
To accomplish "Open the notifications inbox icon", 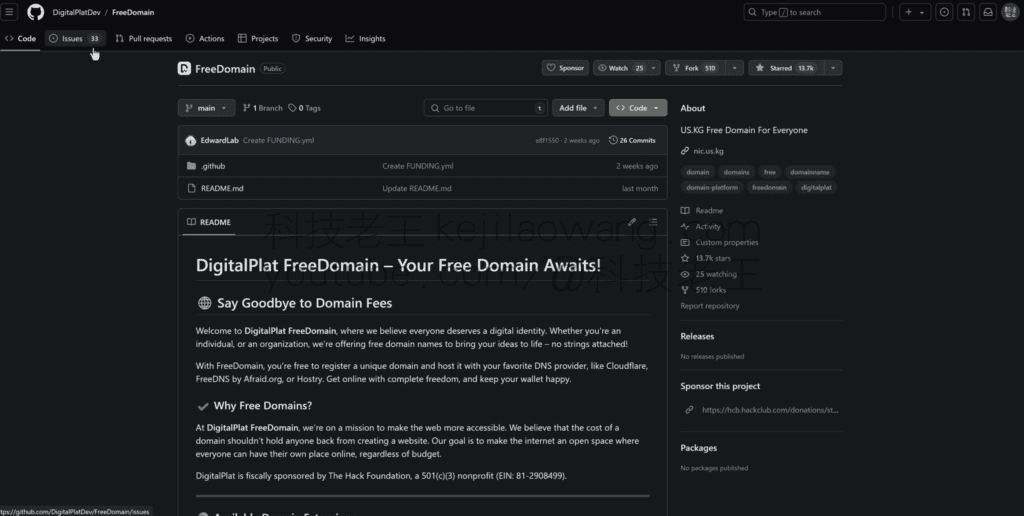I will (x=988, y=12).
